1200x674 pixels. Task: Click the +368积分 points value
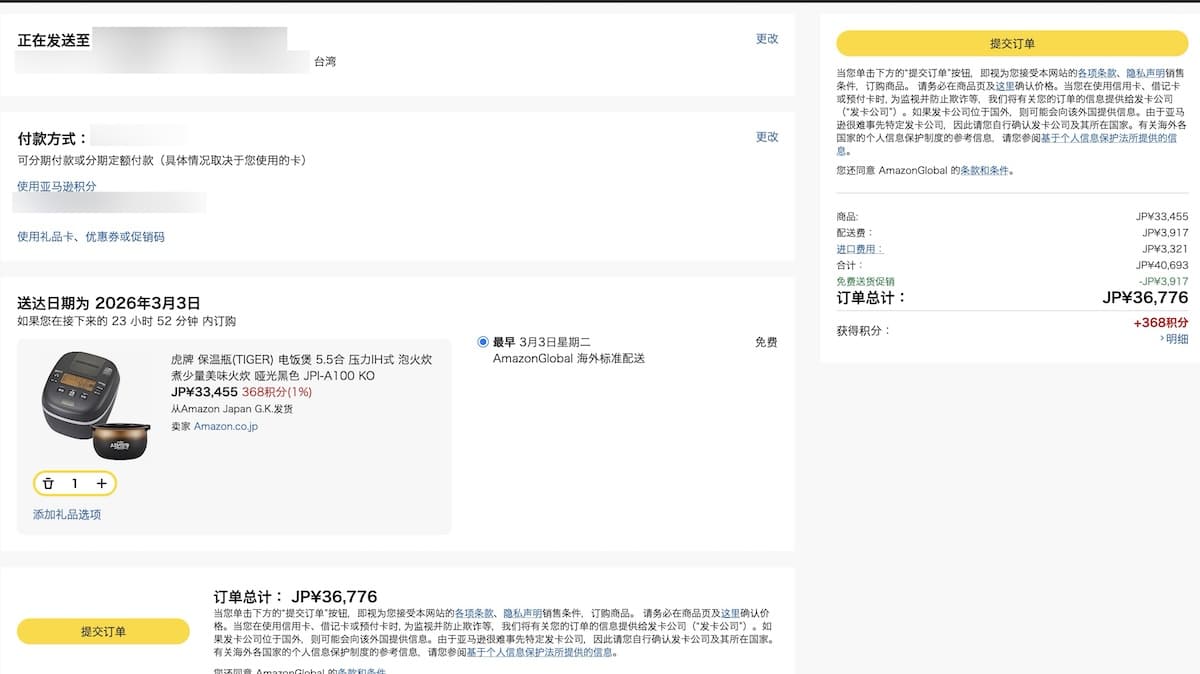coord(1161,323)
